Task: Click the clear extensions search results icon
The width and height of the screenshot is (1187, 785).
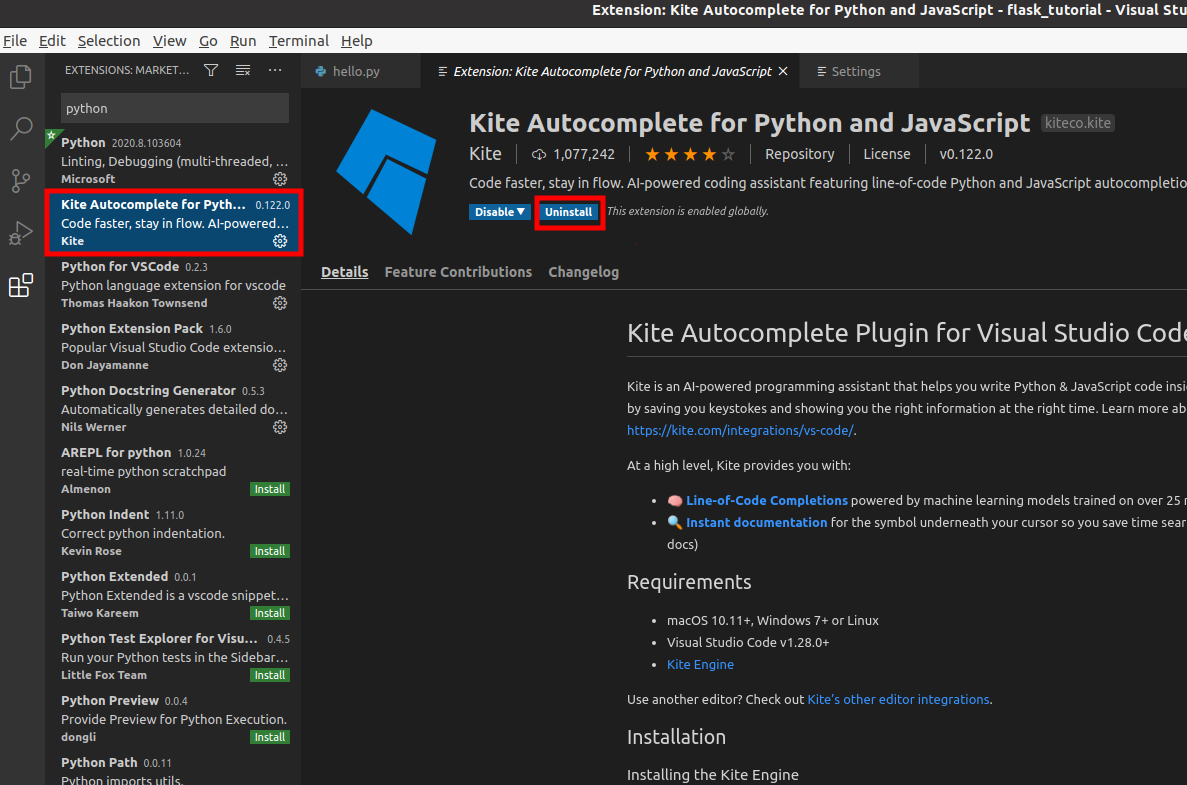Action: point(243,70)
